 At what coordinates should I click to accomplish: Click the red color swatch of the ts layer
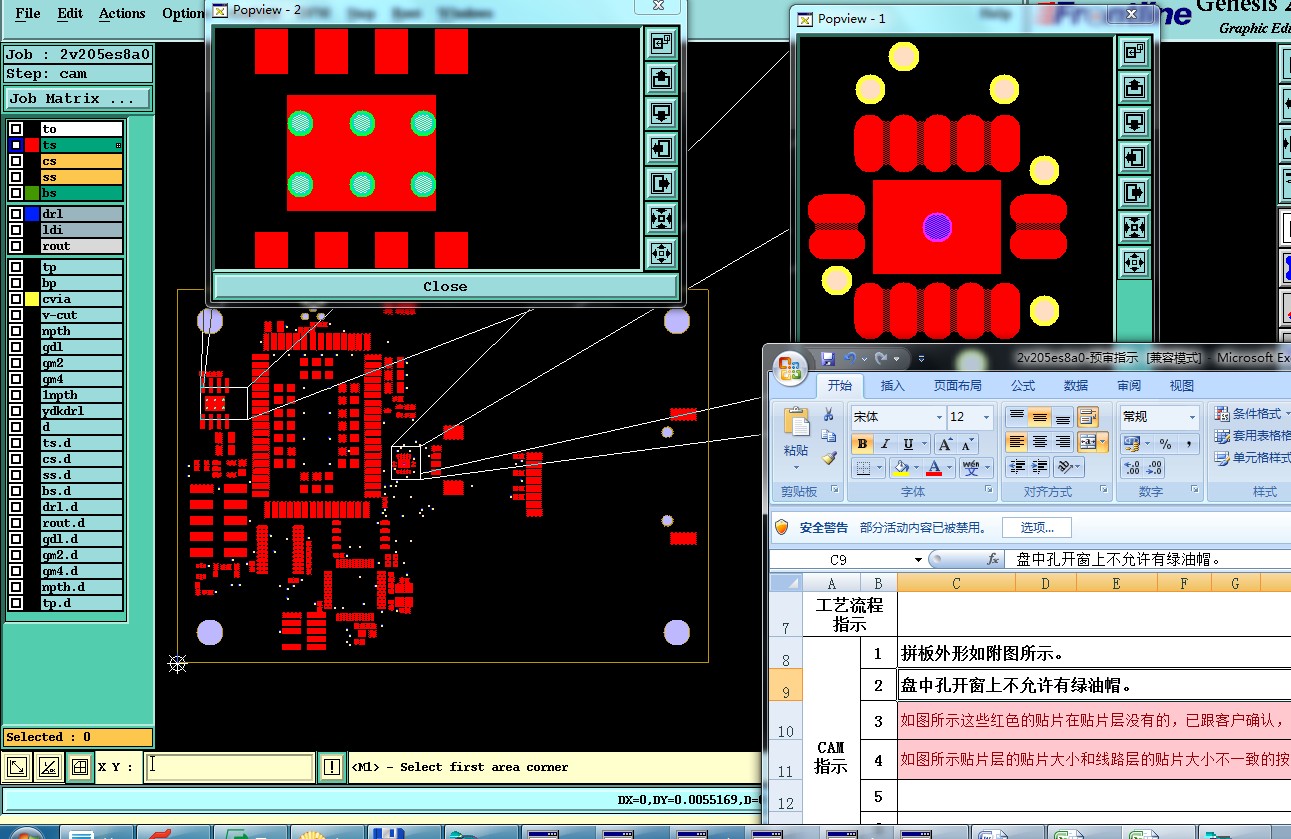point(32,145)
